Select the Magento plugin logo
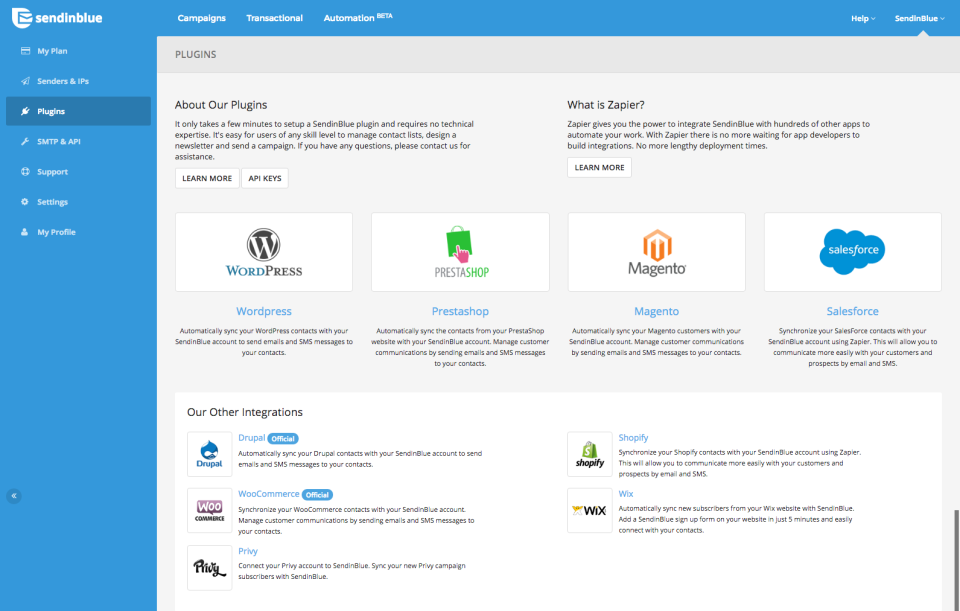 pos(656,251)
